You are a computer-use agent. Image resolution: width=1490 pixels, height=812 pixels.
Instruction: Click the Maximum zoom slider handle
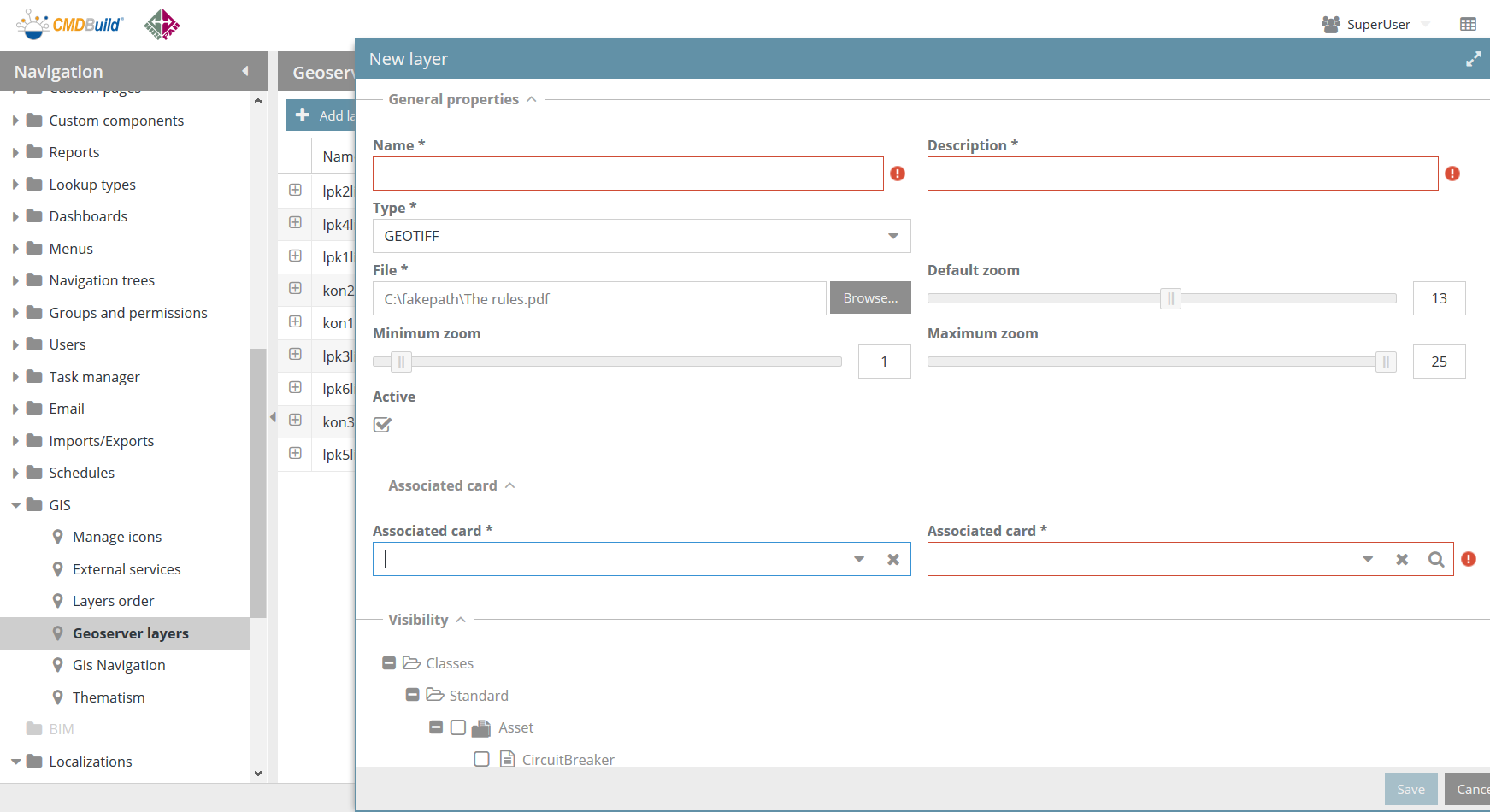click(x=1386, y=362)
